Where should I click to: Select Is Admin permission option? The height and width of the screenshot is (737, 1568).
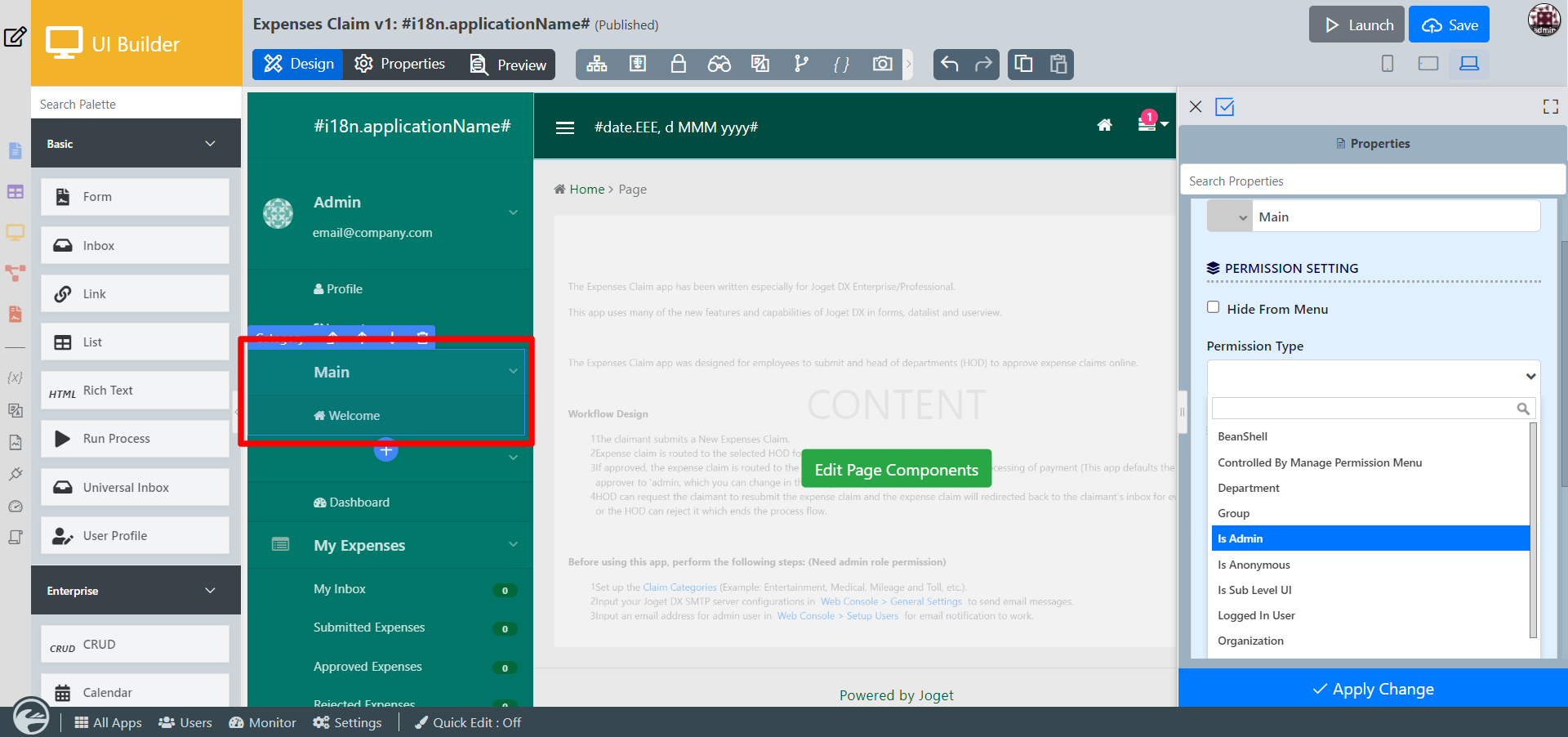1370,538
